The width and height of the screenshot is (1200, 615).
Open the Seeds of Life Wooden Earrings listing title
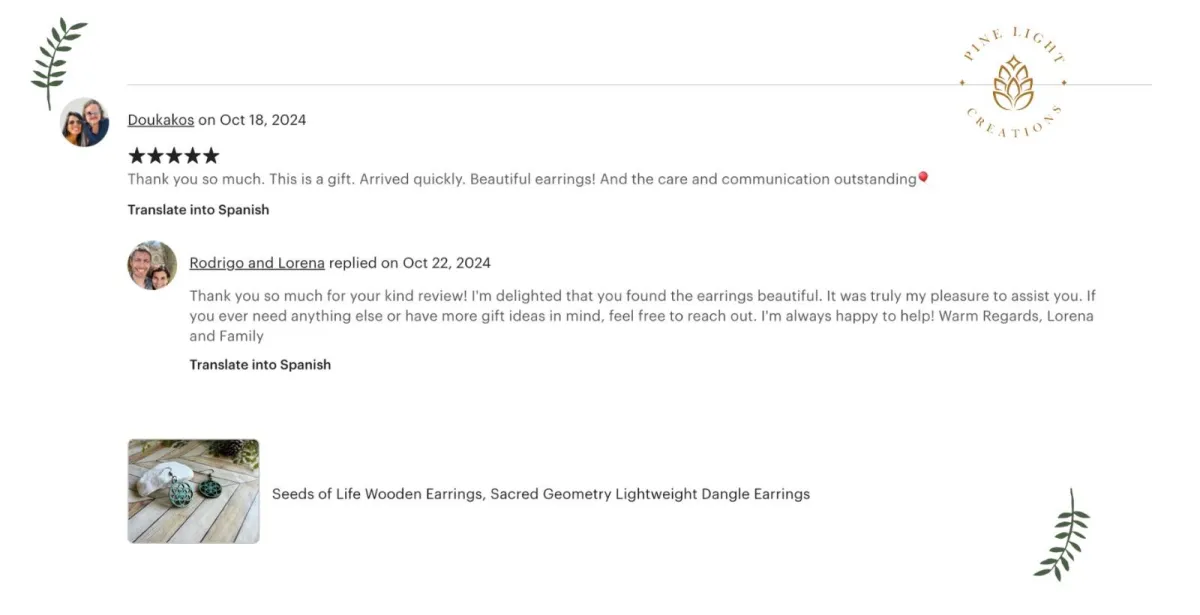[x=541, y=494]
